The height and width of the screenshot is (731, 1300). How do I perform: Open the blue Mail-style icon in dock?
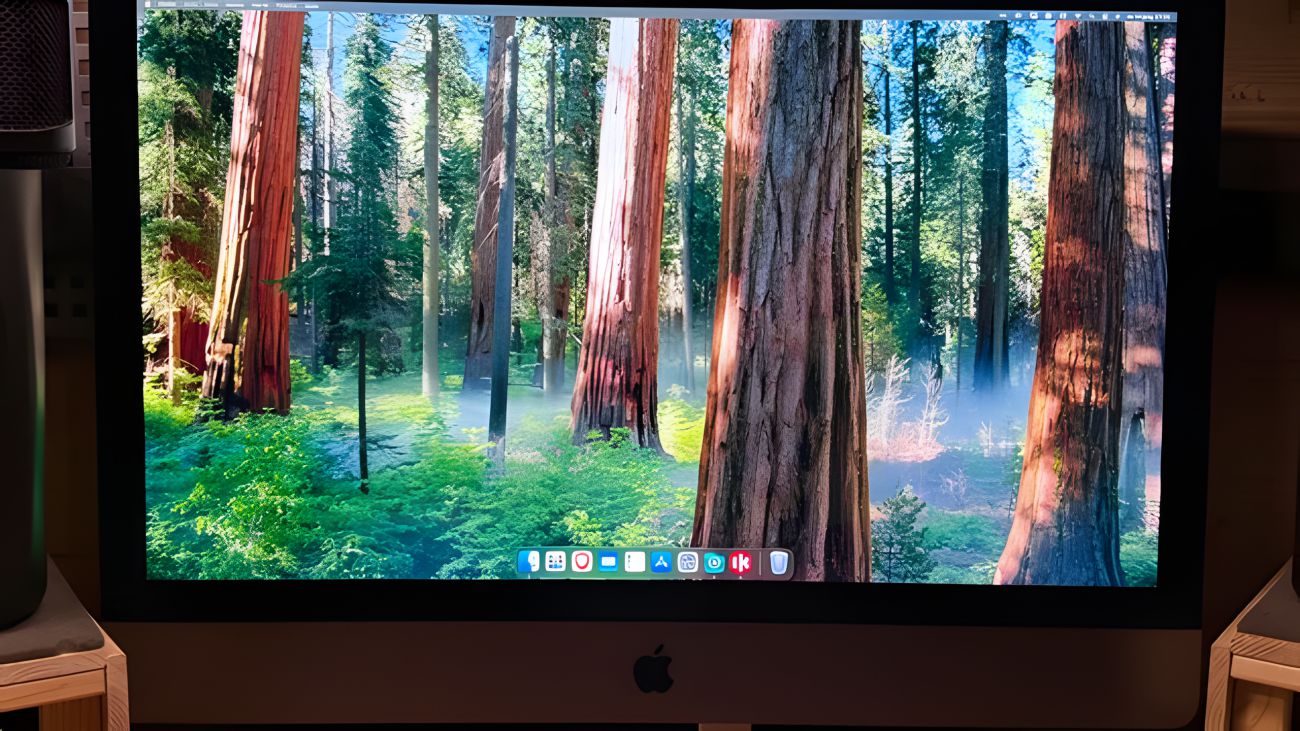(608, 562)
